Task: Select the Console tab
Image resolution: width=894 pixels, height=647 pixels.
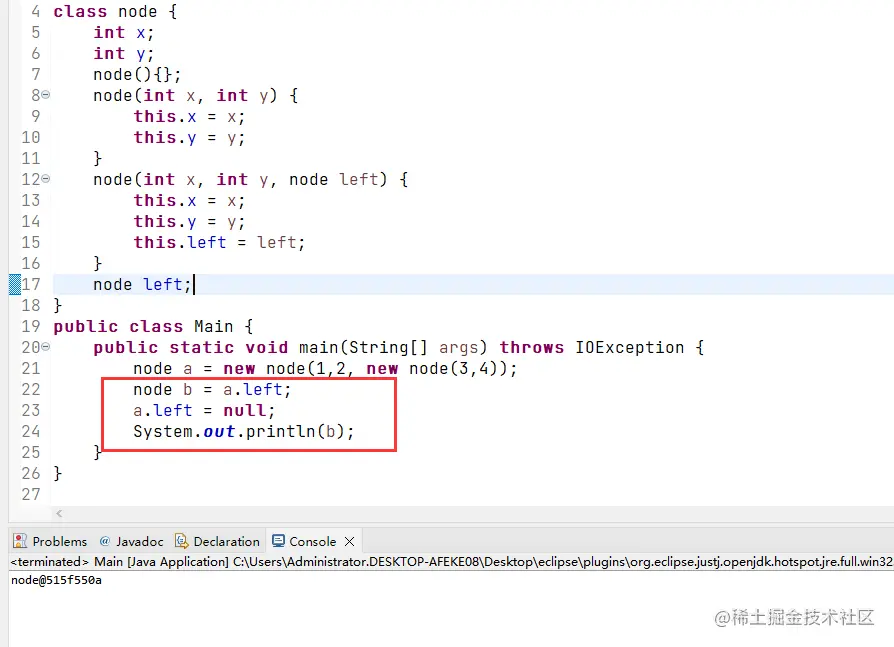Action: pos(312,541)
